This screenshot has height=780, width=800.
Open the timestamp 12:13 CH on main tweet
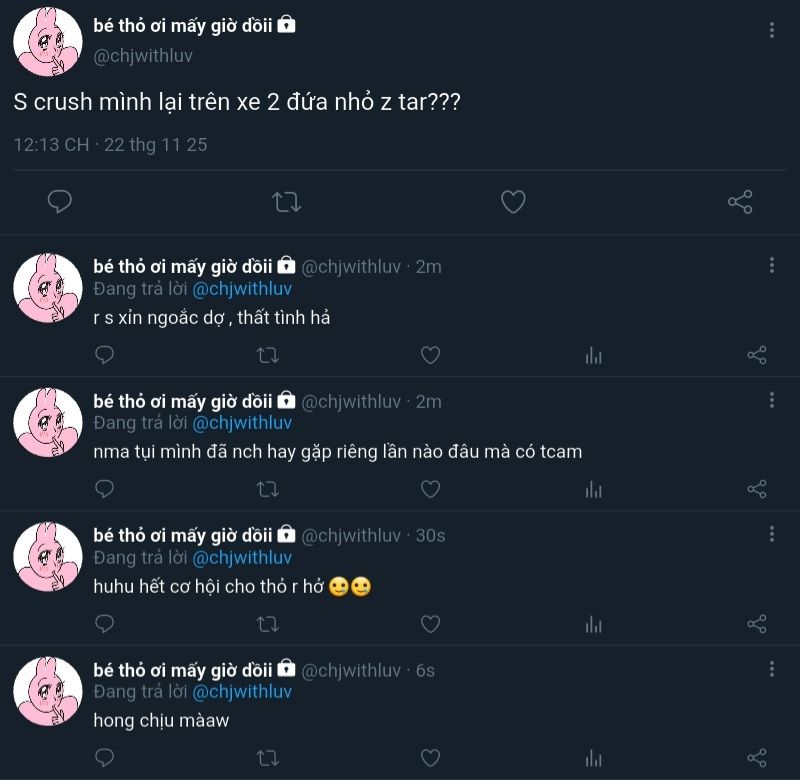pyautogui.click(x=51, y=145)
